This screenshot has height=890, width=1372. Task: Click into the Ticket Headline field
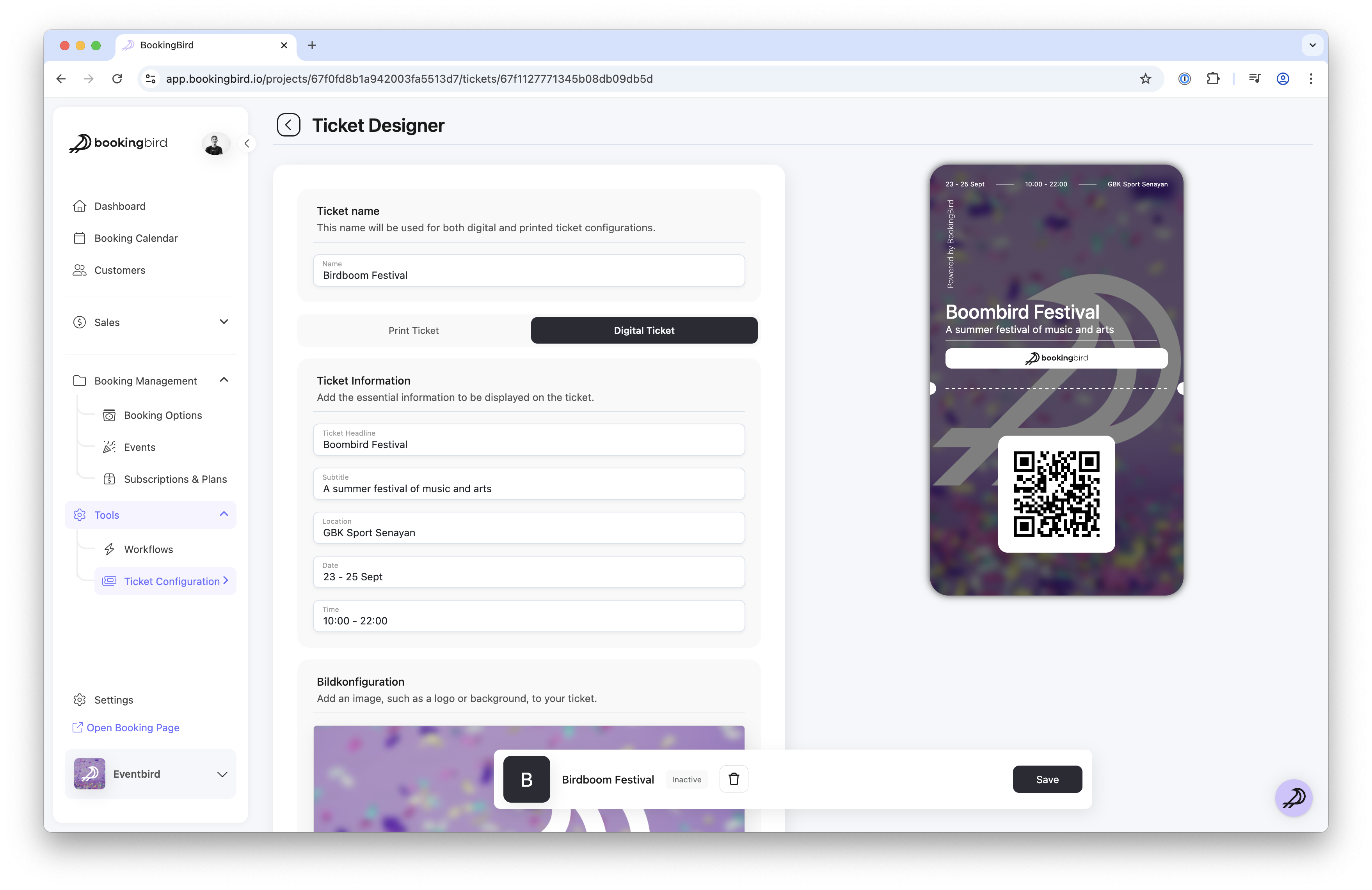[x=529, y=440]
